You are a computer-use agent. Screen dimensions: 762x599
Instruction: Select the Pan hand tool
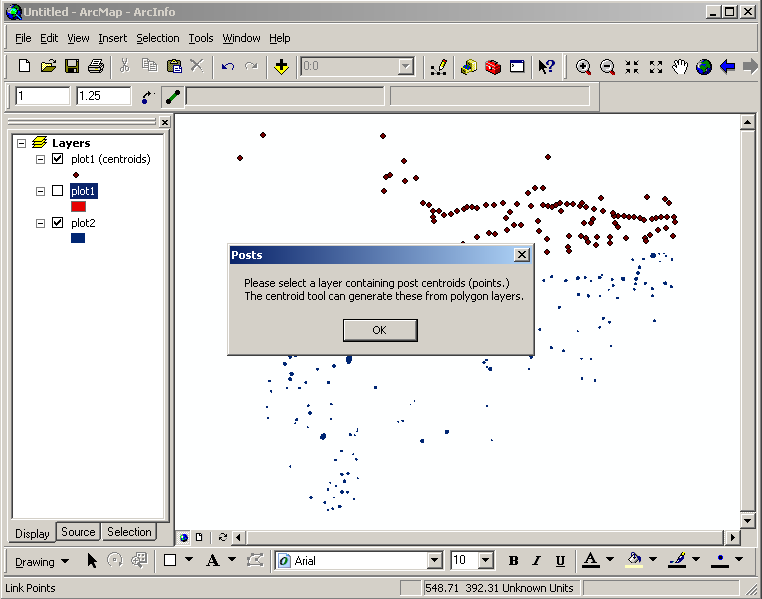pos(680,66)
